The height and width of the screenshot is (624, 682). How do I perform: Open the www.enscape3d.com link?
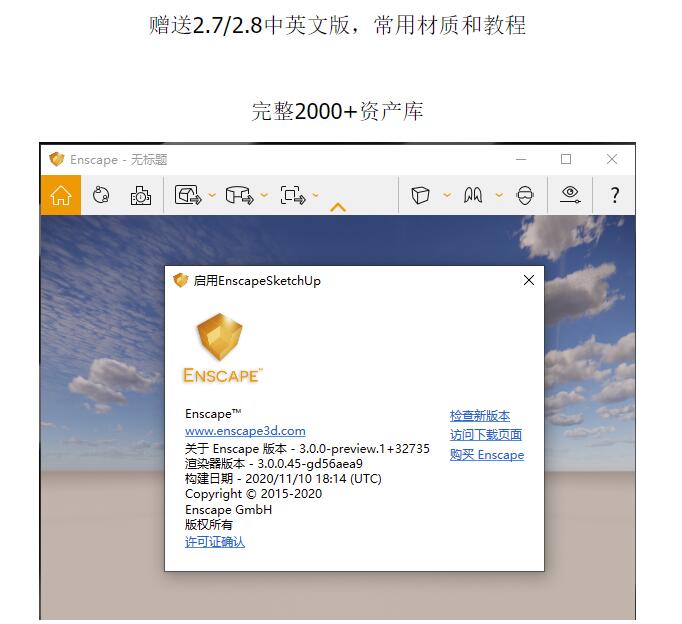click(245, 431)
